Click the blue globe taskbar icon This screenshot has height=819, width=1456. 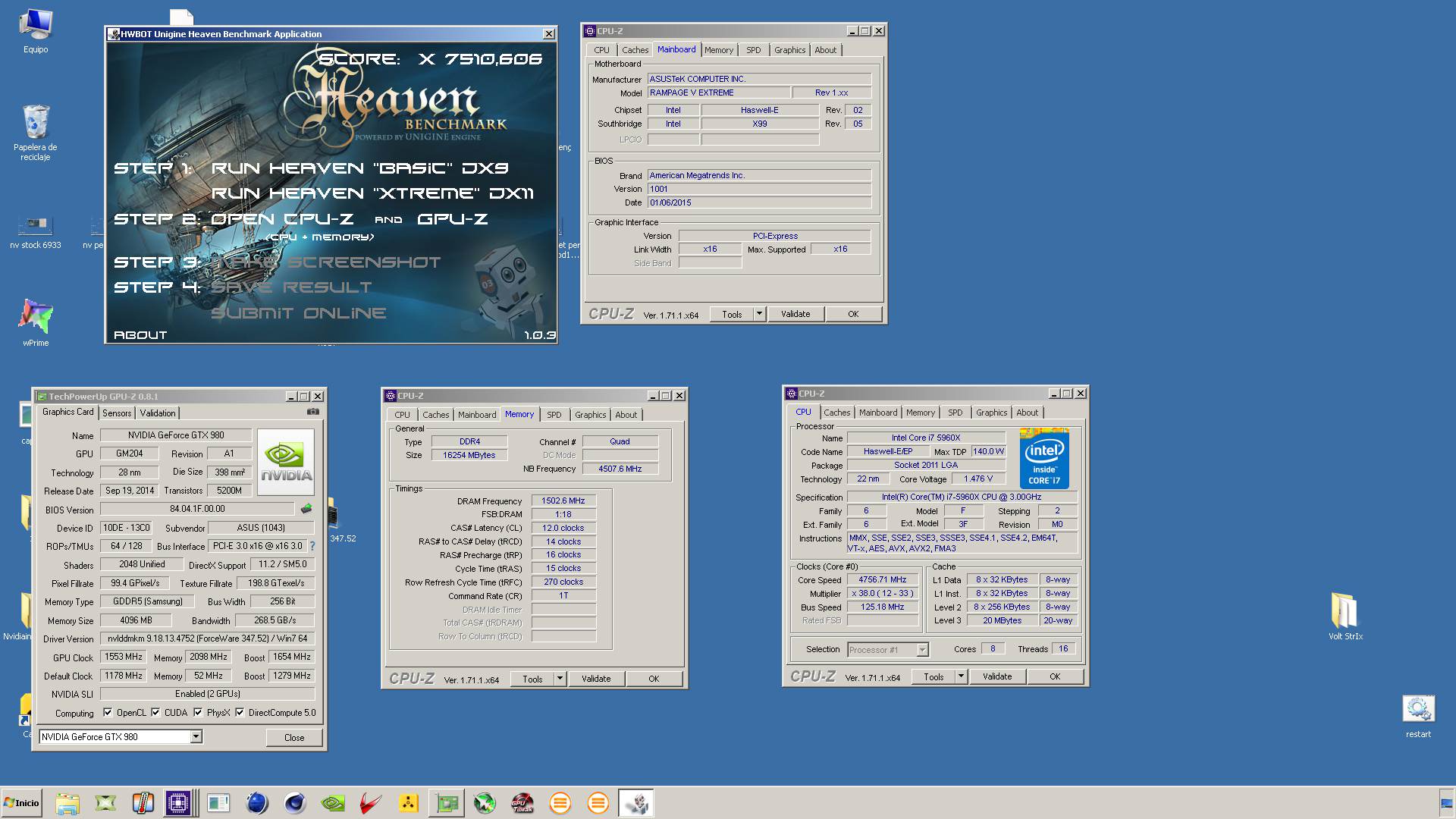click(257, 803)
